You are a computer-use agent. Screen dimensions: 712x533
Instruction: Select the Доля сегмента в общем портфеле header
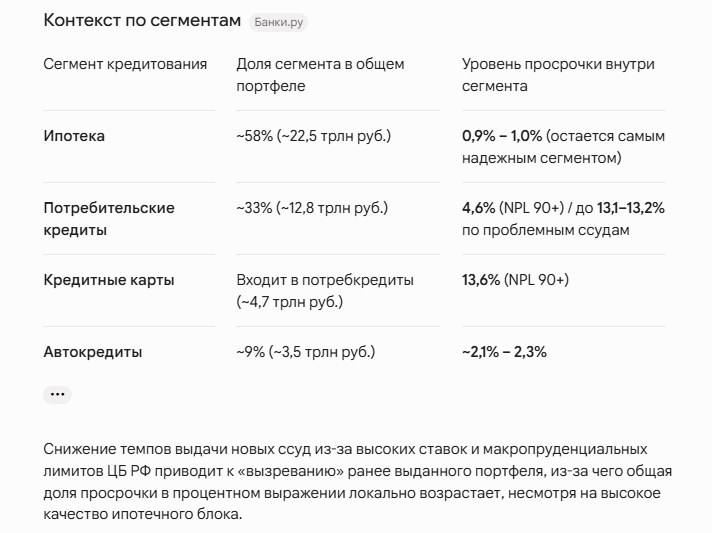click(x=320, y=75)
